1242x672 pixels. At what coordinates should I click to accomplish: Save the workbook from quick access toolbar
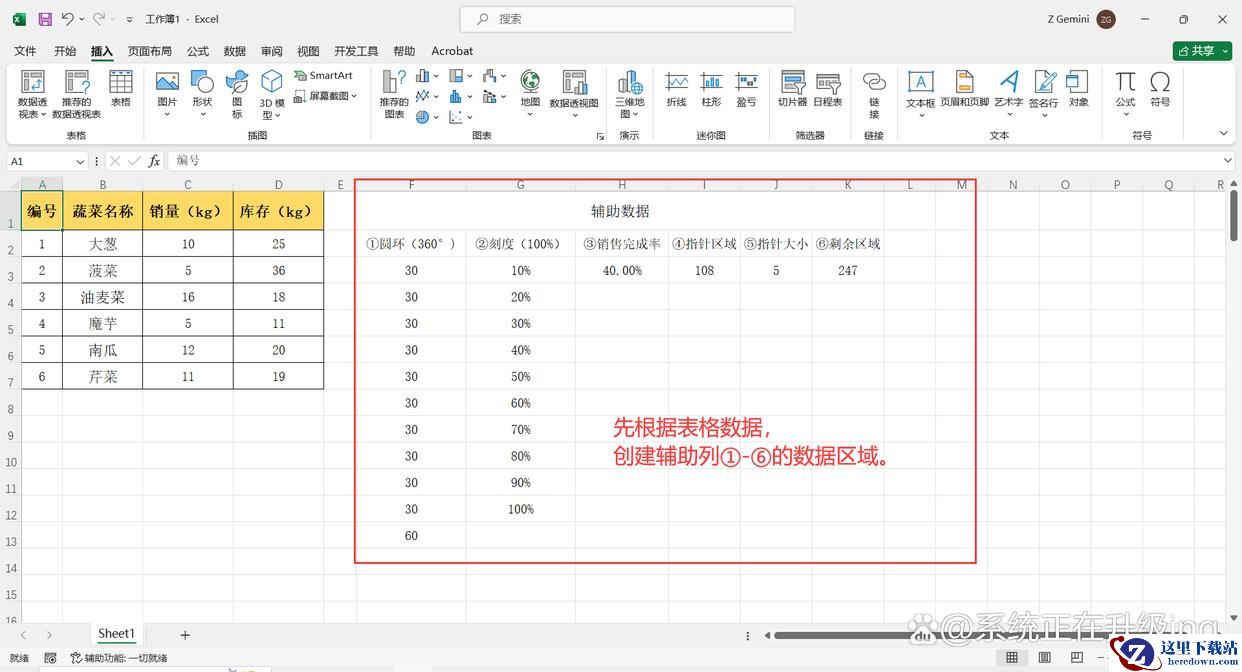[x=45, y=19]
